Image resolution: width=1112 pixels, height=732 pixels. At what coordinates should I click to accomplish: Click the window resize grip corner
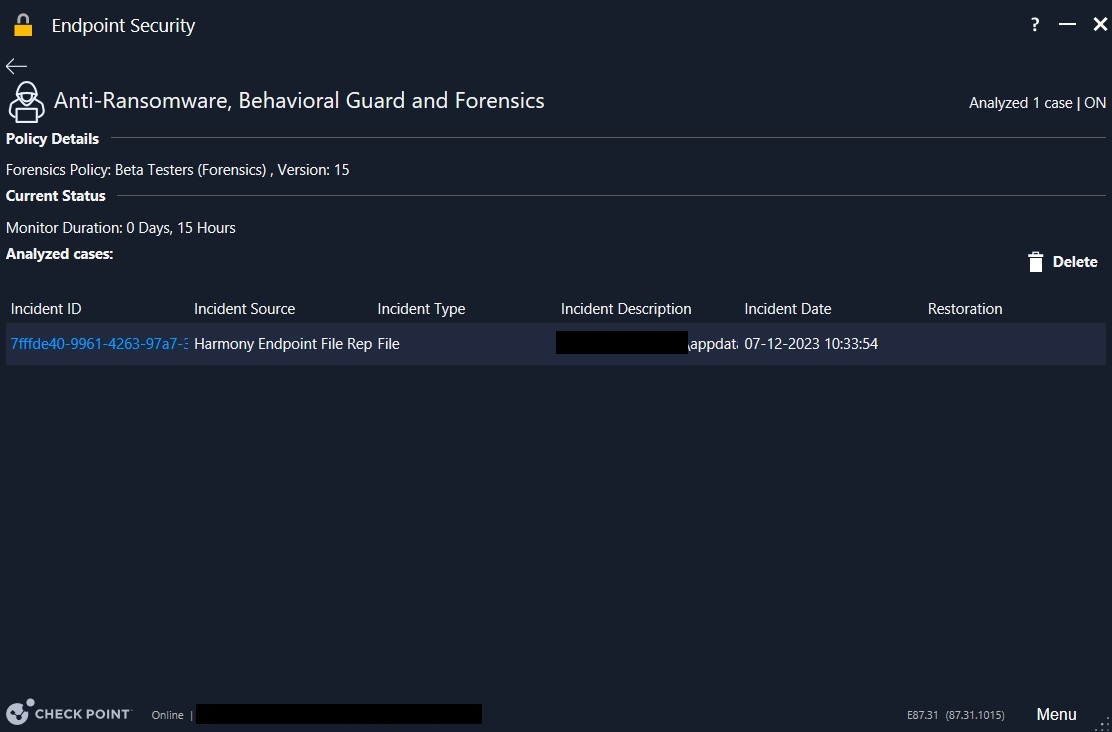coord(1104,724)
